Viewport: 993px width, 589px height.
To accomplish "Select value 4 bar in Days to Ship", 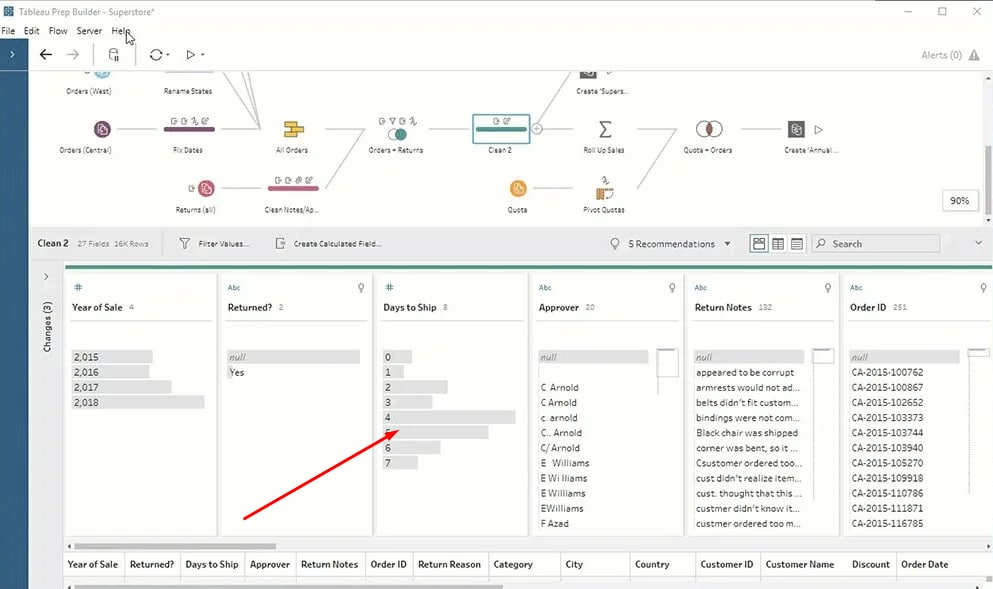I will (449, 418).
